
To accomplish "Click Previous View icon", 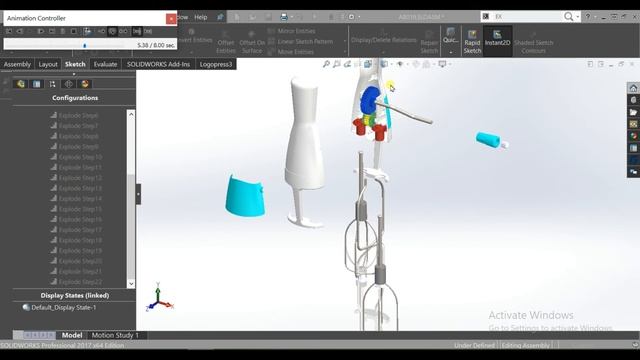I will [x=347, y=64].
